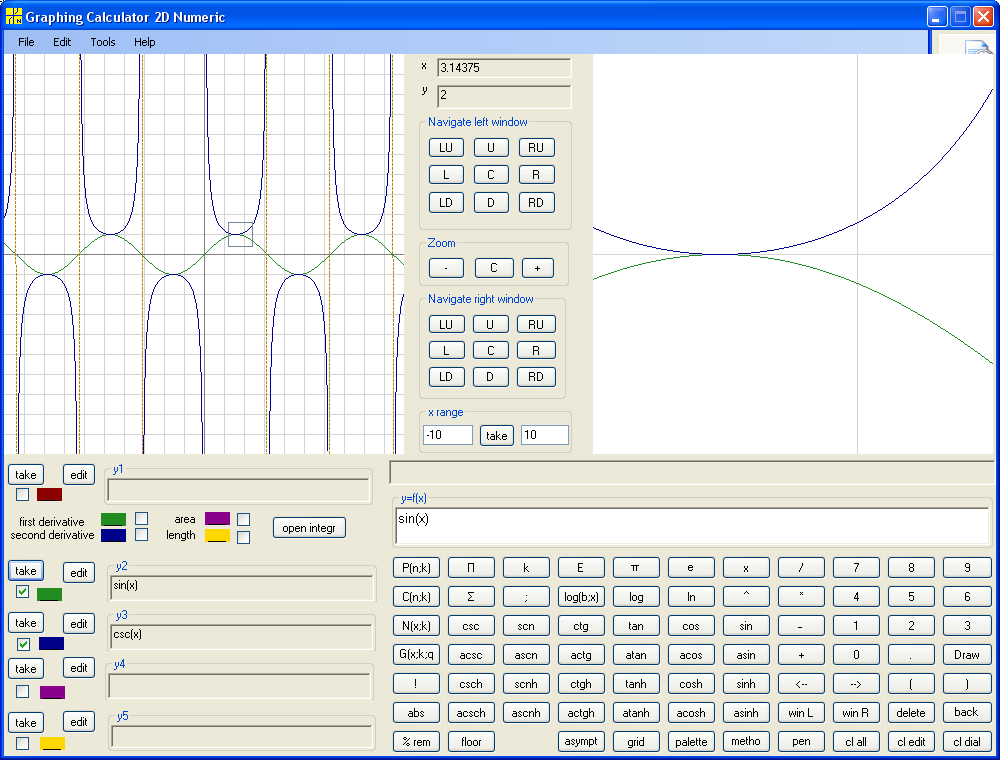The height and width of the screenshot is (760, 1000).
Task: Click the edit button for y2
Action: click(79, 573)
